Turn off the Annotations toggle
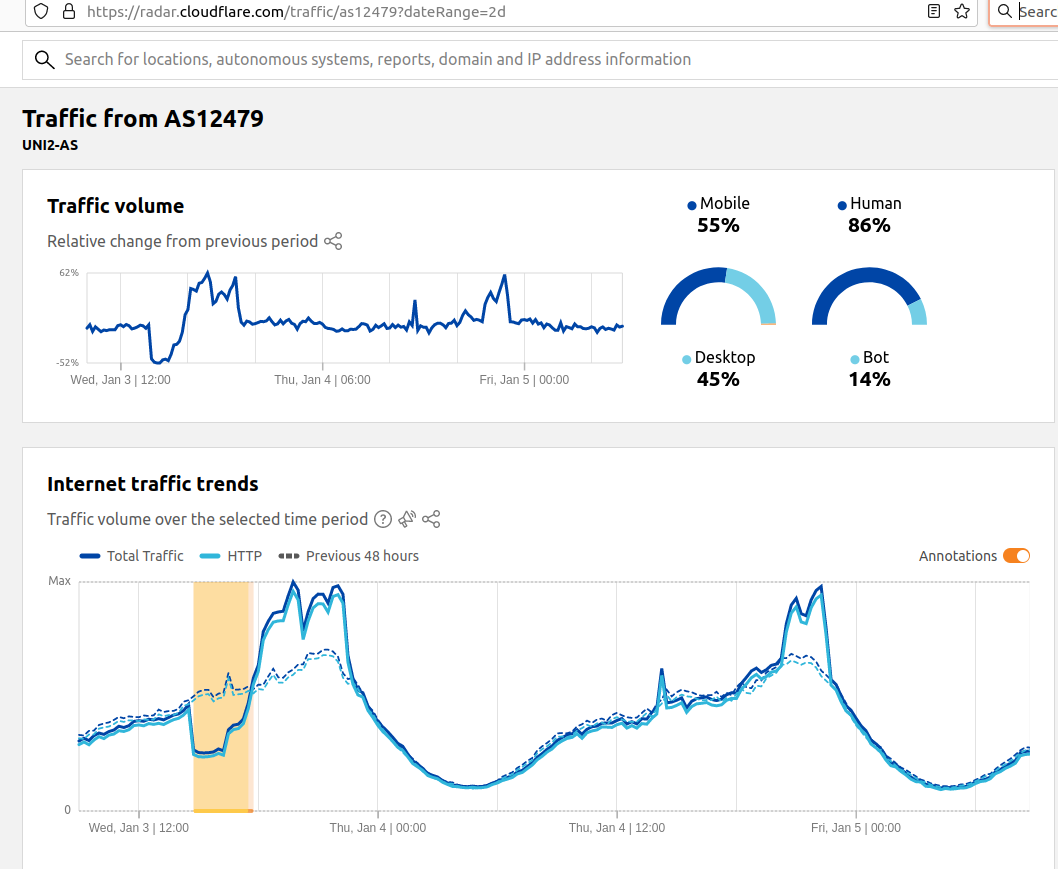Screen dimensions: 1058x869 [x=1016, y=555]
